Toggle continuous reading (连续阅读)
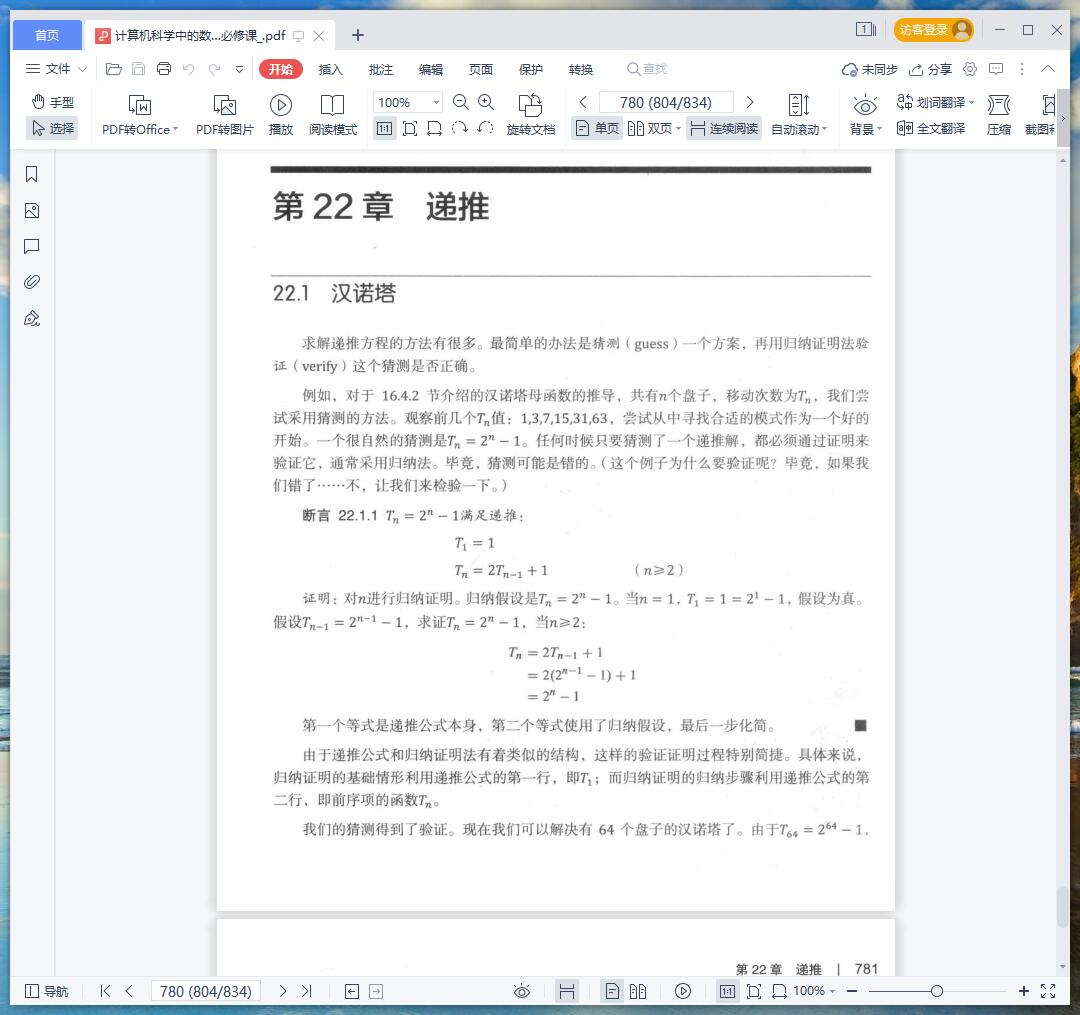The image size is (1080, 1015). [x=724, y=129]
